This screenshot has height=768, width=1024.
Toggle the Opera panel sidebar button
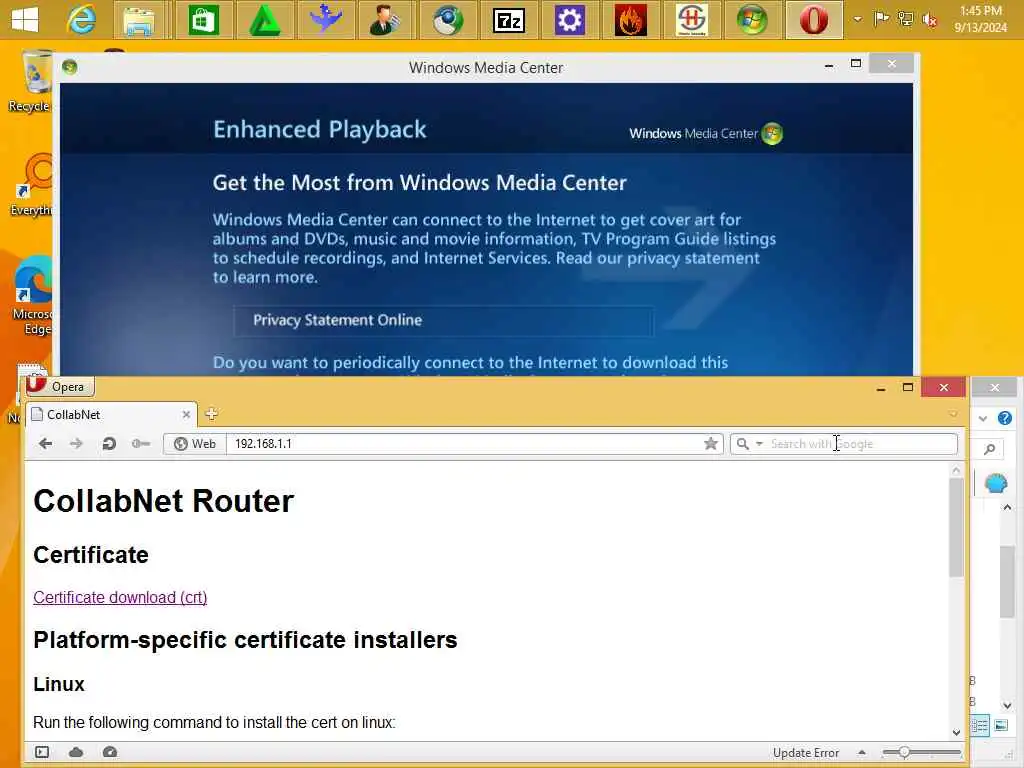42,752
